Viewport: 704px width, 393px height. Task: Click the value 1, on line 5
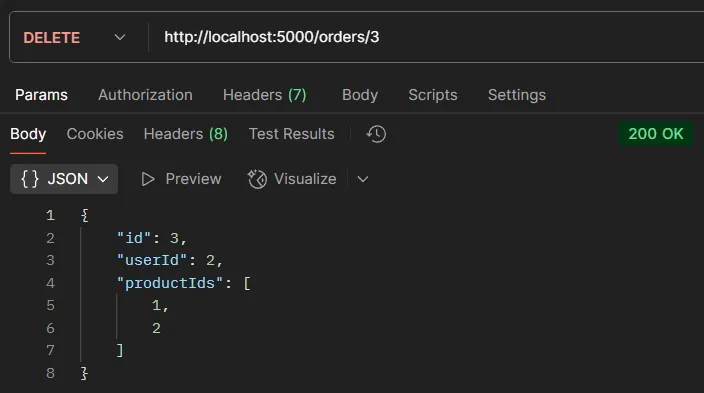(x=160, y=305)
